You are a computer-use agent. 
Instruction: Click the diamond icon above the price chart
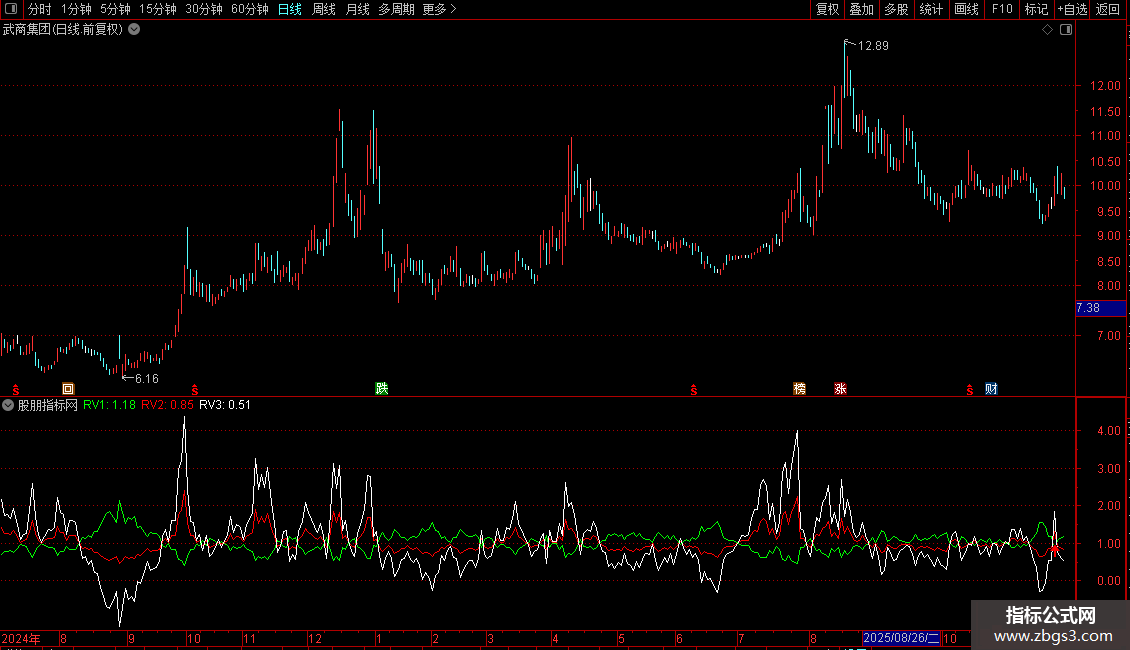(x=1048, y=30)
